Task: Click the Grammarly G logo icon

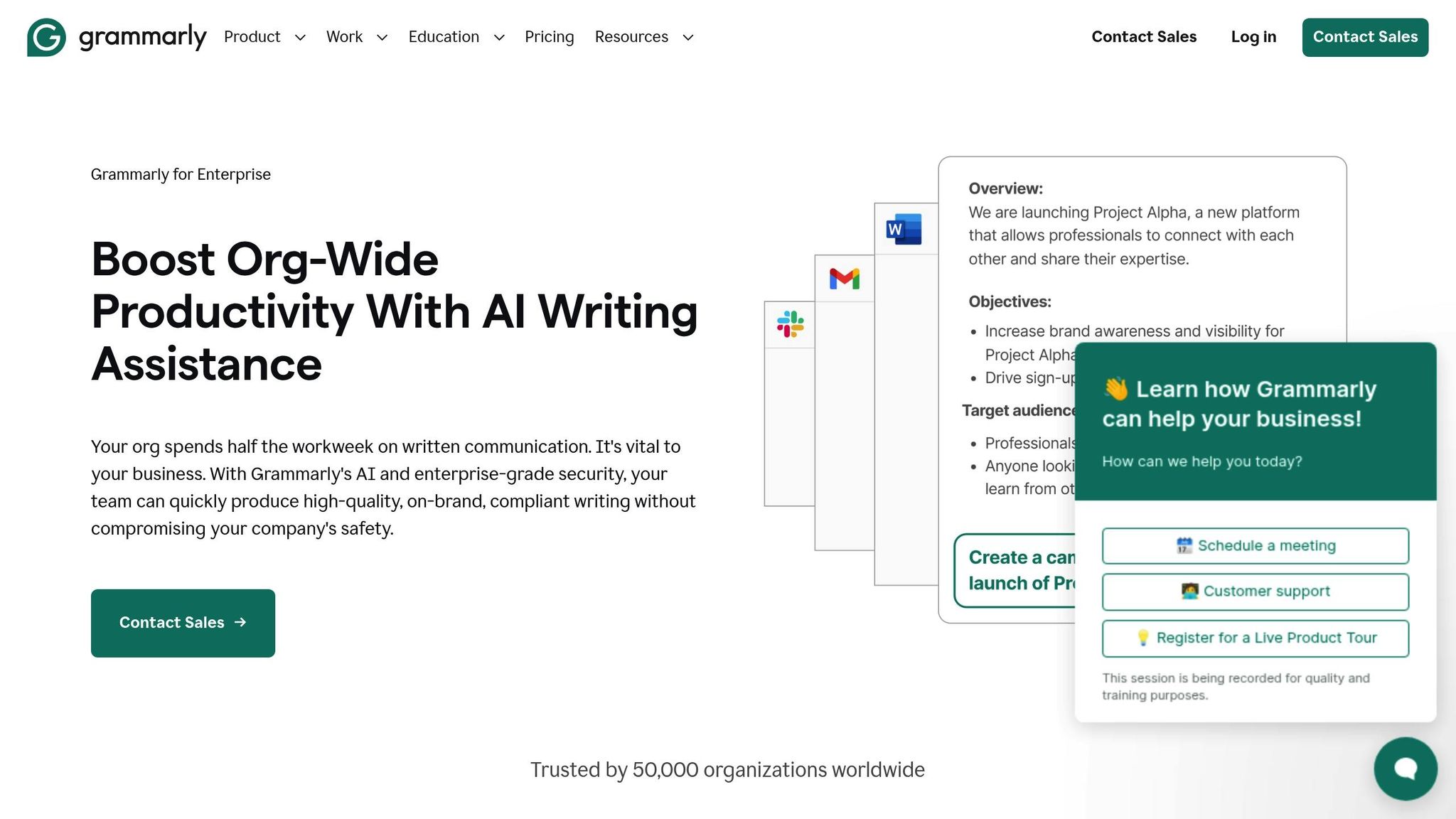Action: point(47,37)
